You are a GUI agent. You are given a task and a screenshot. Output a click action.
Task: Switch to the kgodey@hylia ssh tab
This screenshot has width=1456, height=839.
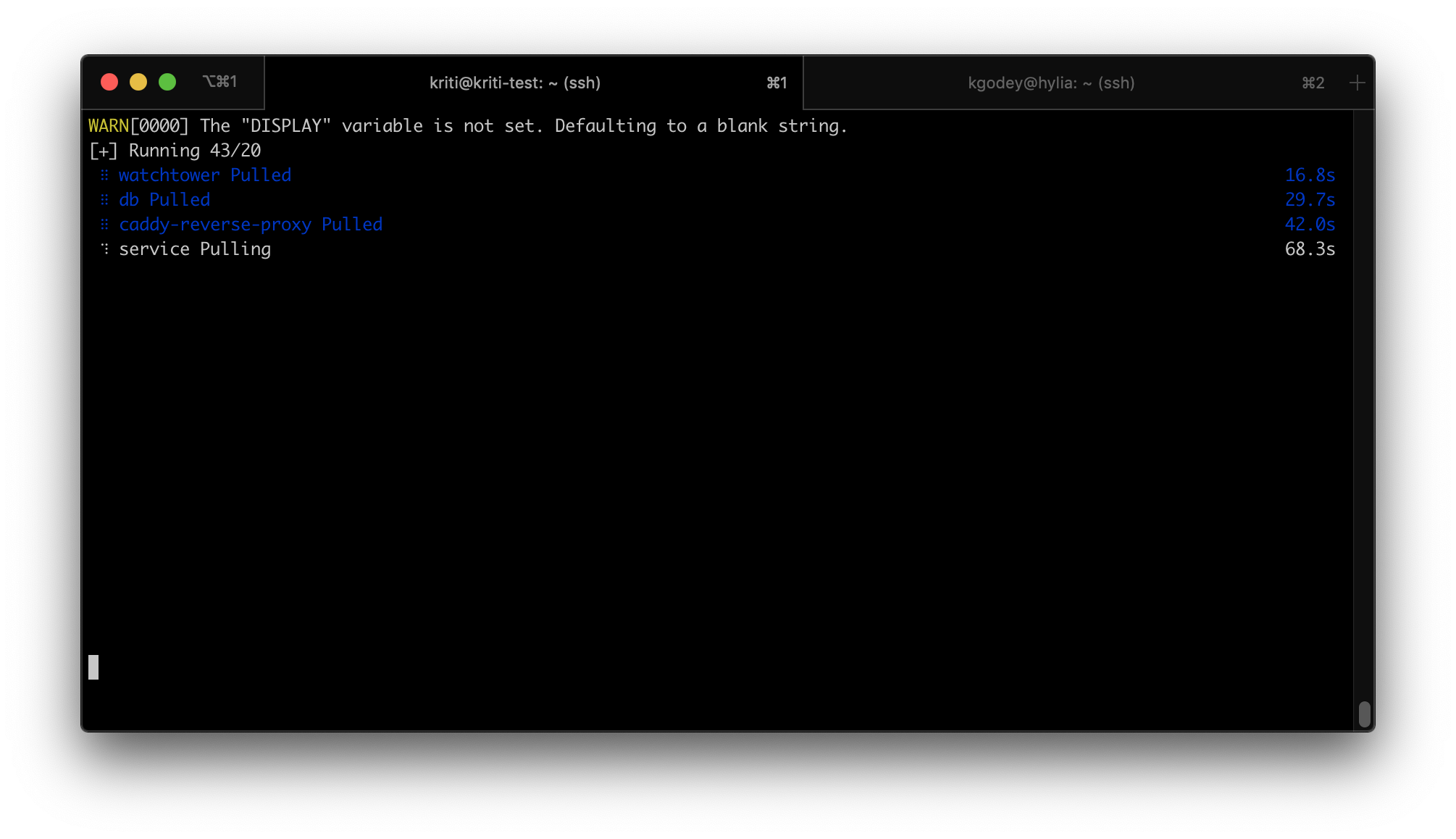1071,83
